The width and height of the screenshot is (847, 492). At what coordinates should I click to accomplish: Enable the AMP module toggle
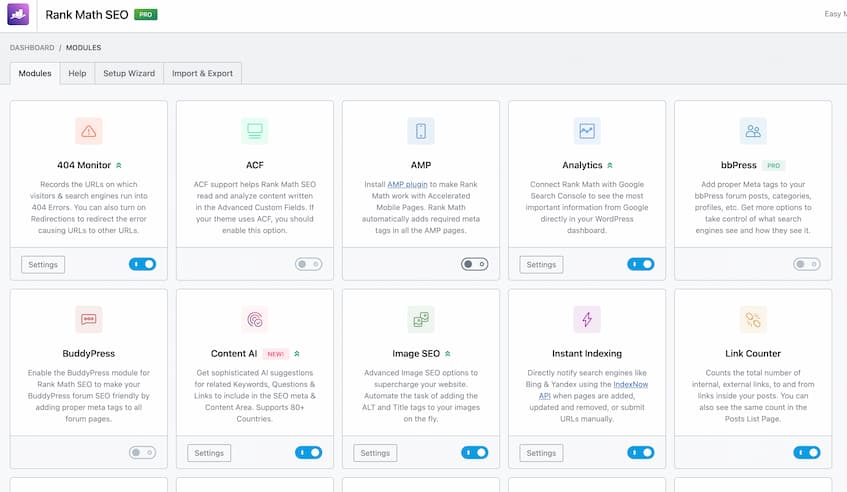pos(475,264)
